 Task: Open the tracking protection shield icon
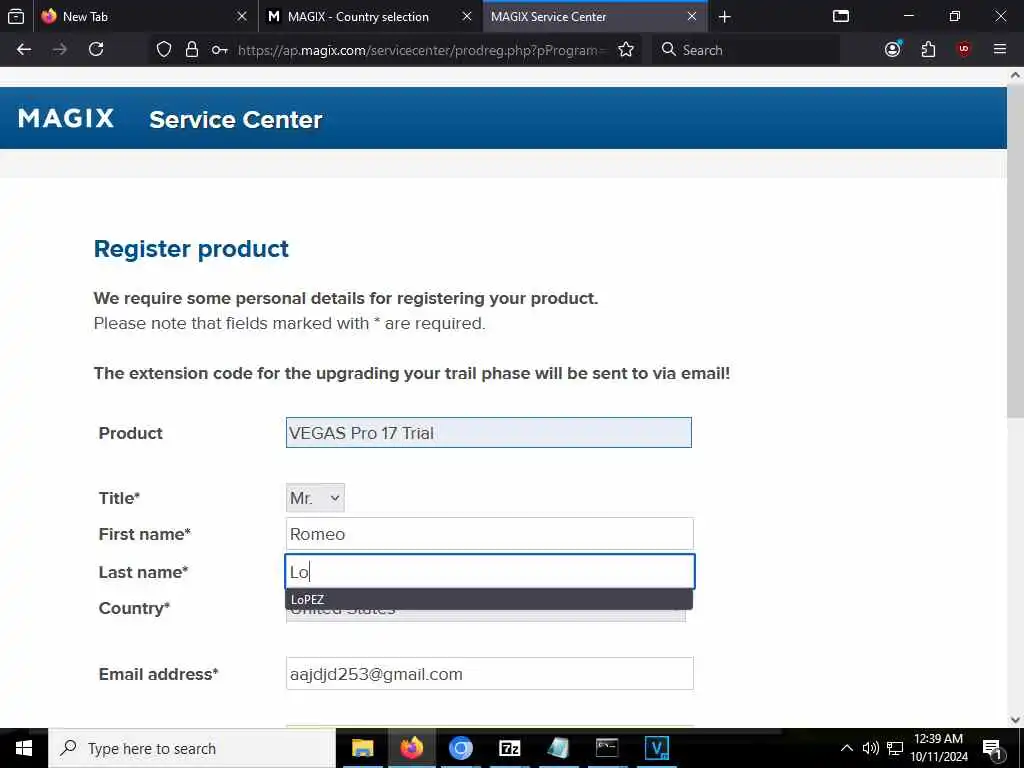coord(164,50)
